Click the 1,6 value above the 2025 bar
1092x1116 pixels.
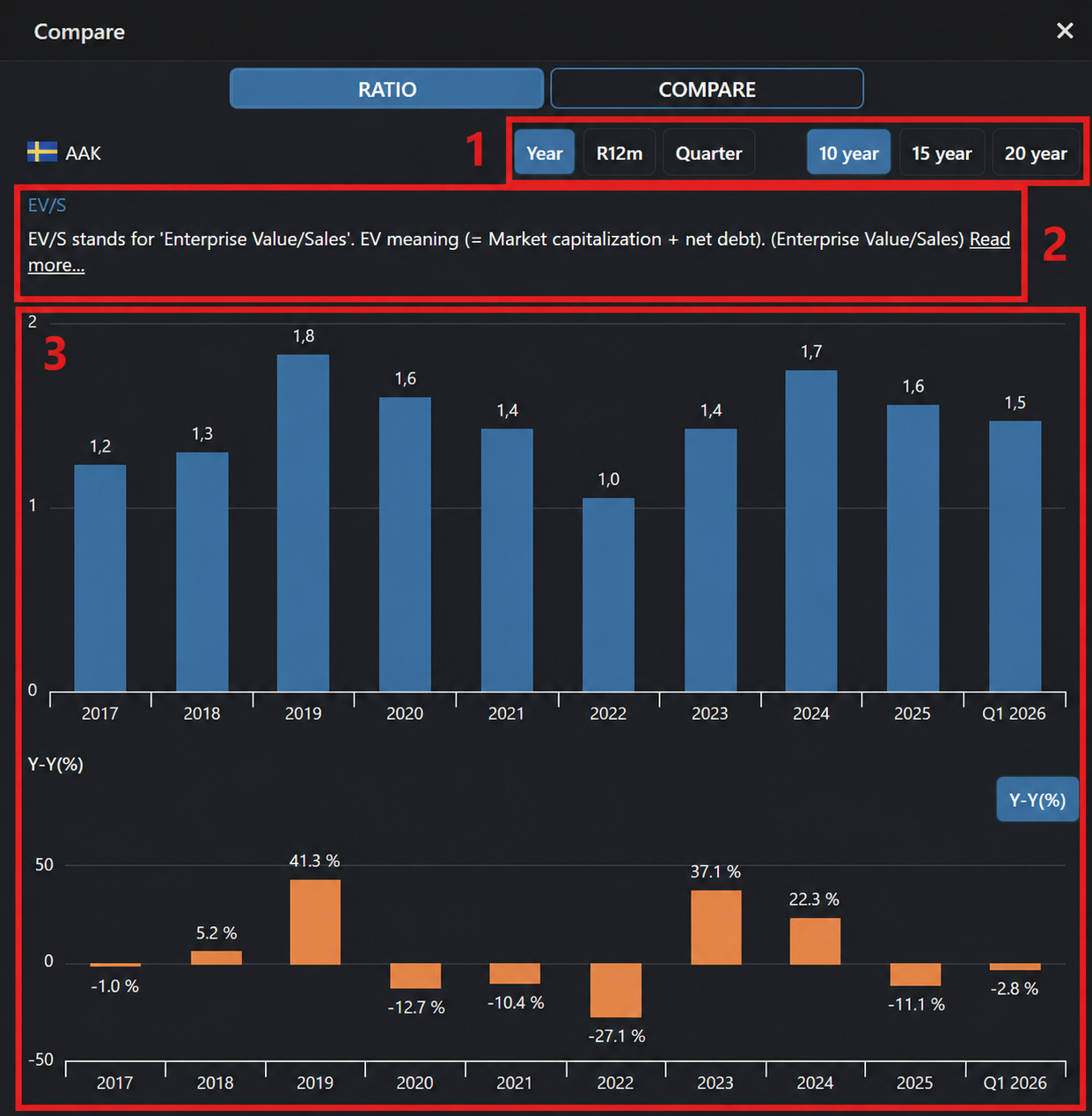coord(913,386)
